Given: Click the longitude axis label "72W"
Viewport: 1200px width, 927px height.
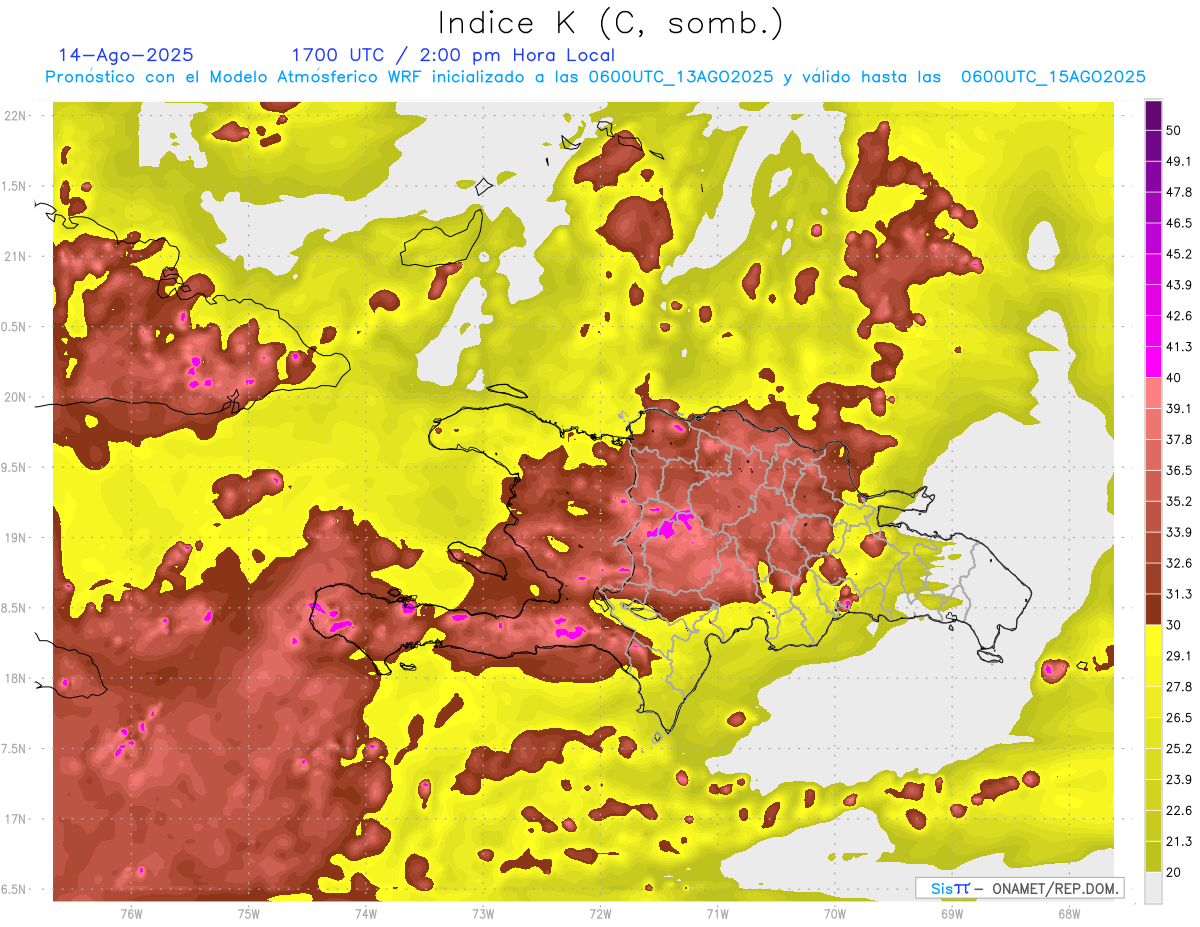Looking at the screenshot, I should coord(600,914).
